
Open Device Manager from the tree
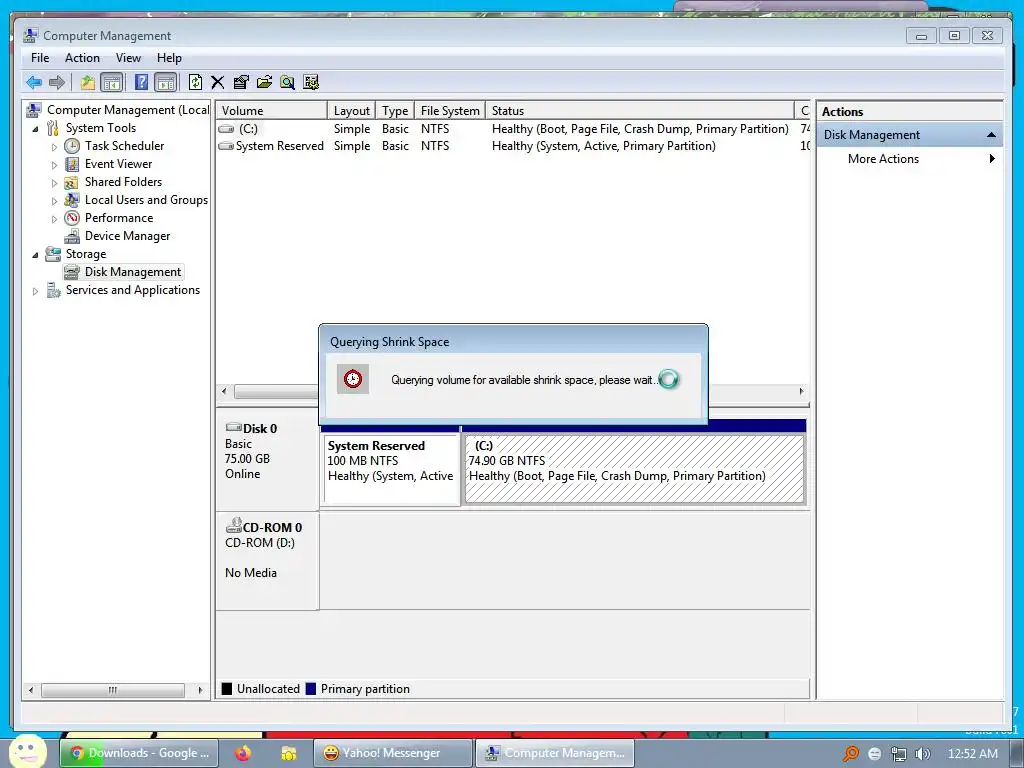click(x=127, y=236)
